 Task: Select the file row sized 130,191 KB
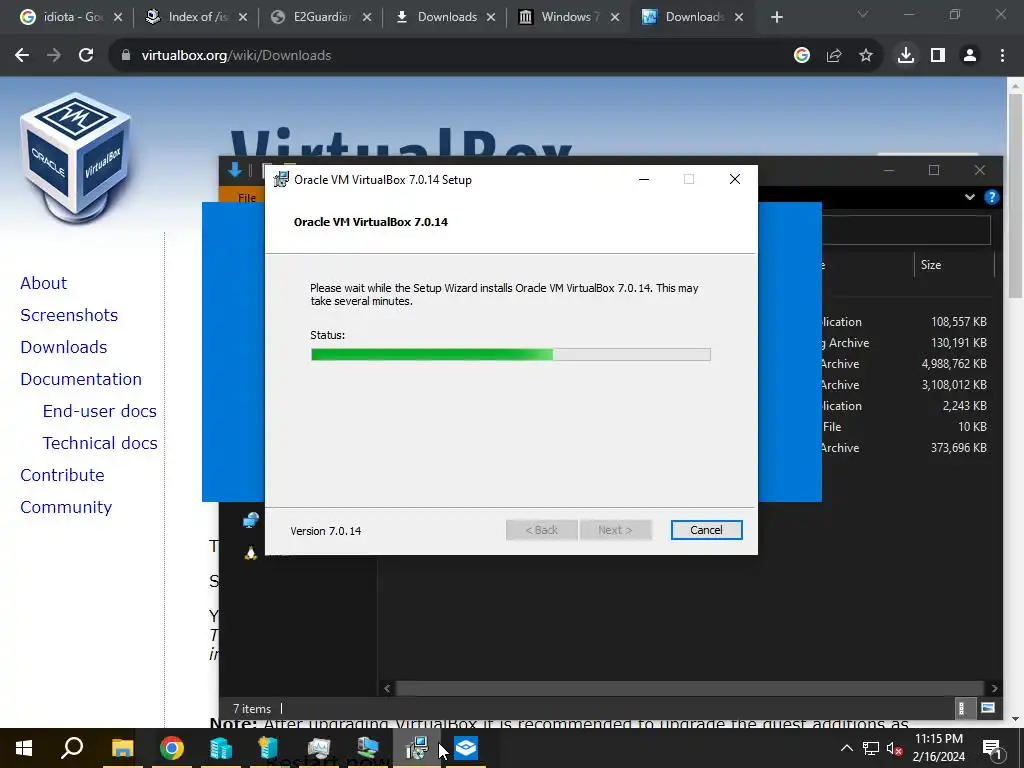(907, 343)
